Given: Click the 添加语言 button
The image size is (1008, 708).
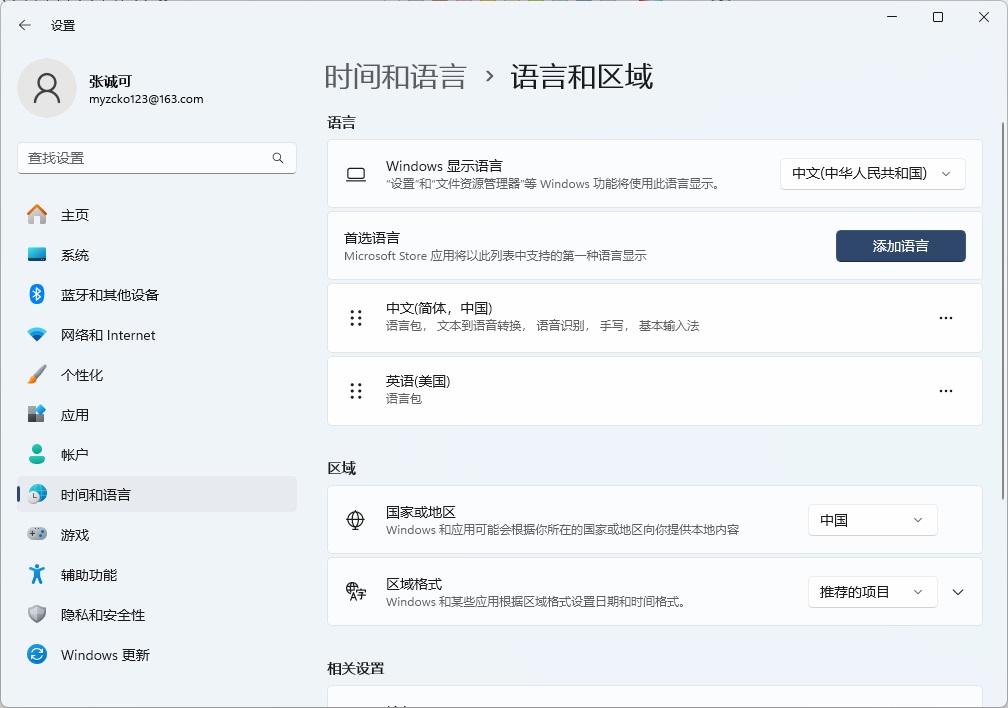Looking at the screenshot, I should click(901, 246).
